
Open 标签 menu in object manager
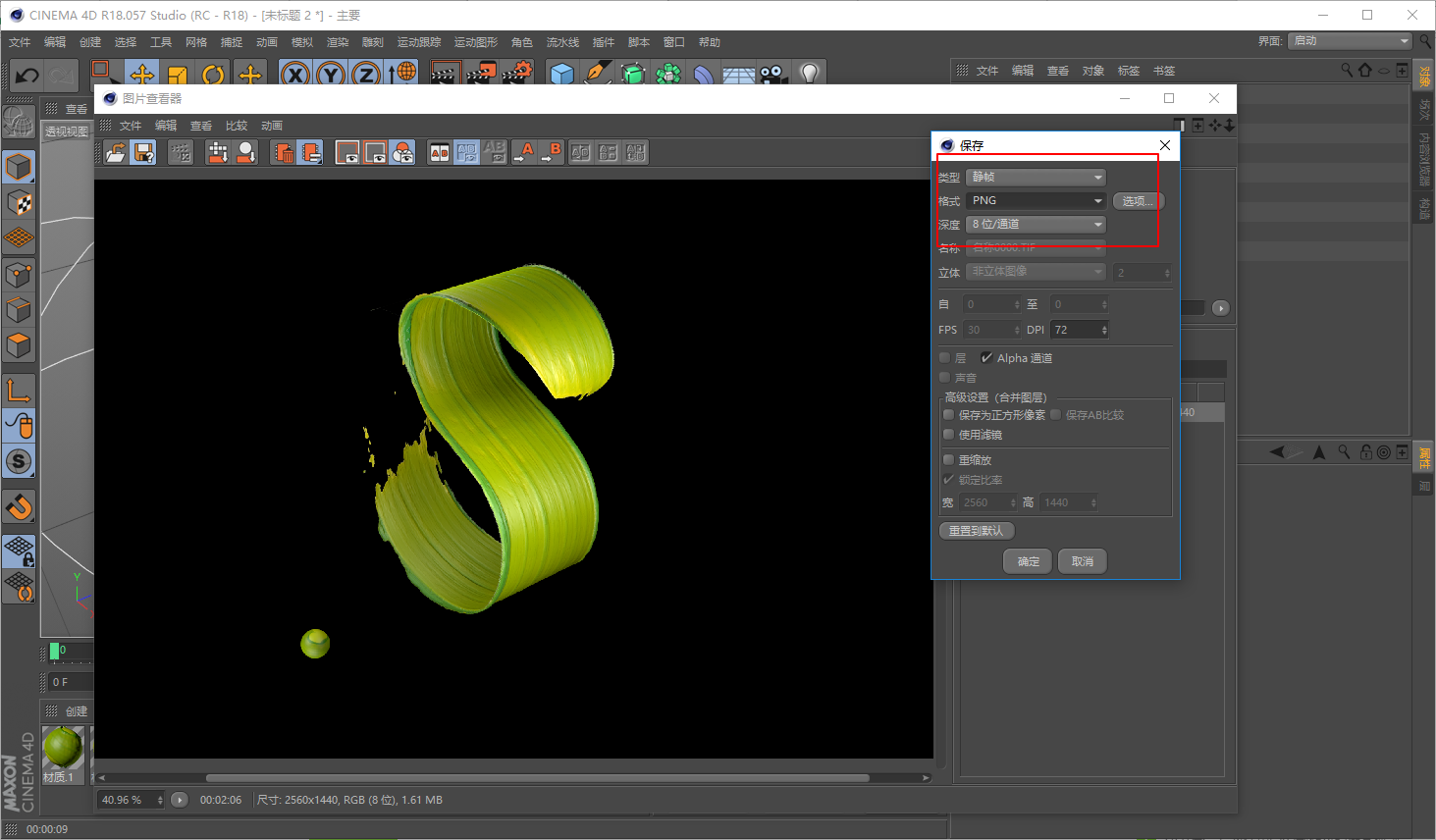tap(1129, 71)
